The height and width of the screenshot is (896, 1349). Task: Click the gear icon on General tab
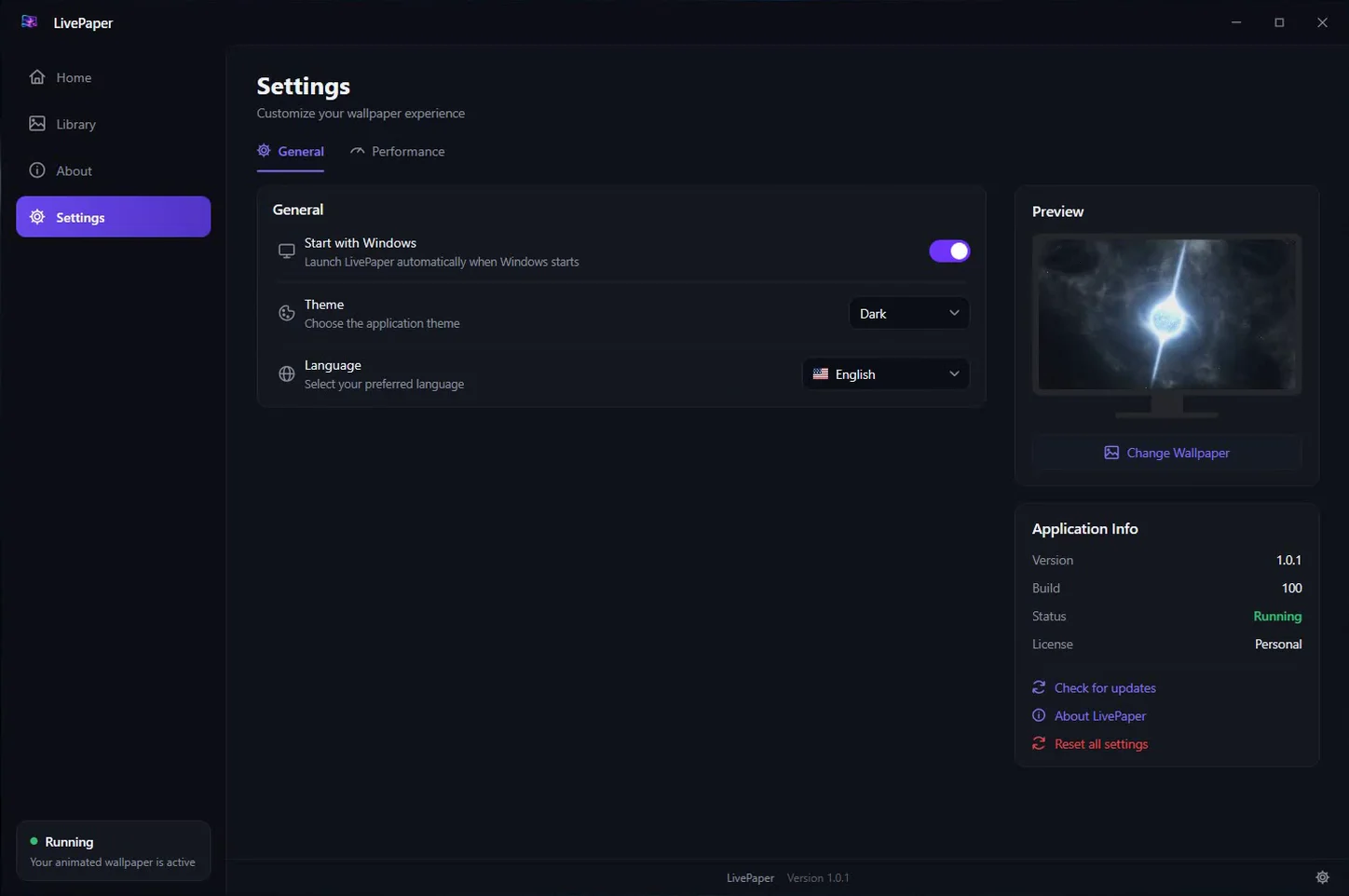coord(265,151)
